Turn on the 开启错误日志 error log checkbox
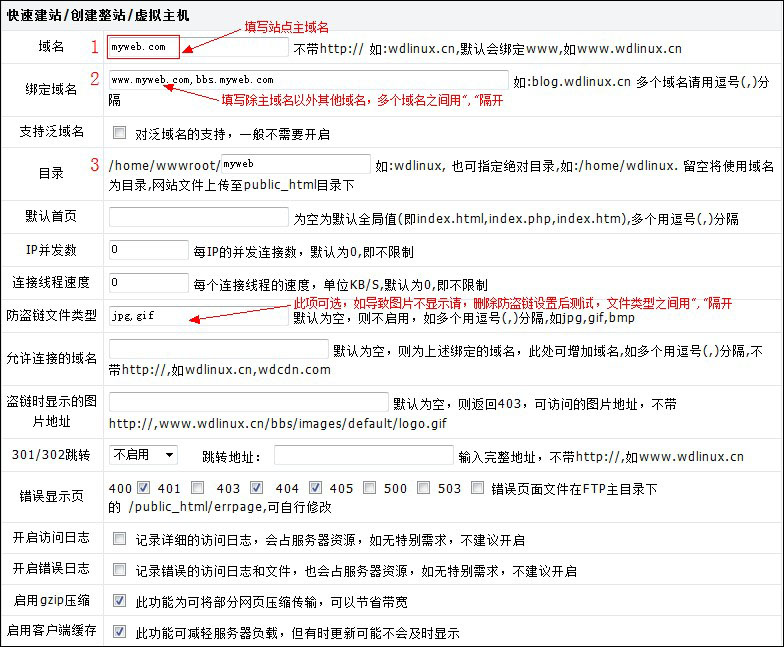The height and width of the screenshot is (647, 784). [120, 570]
